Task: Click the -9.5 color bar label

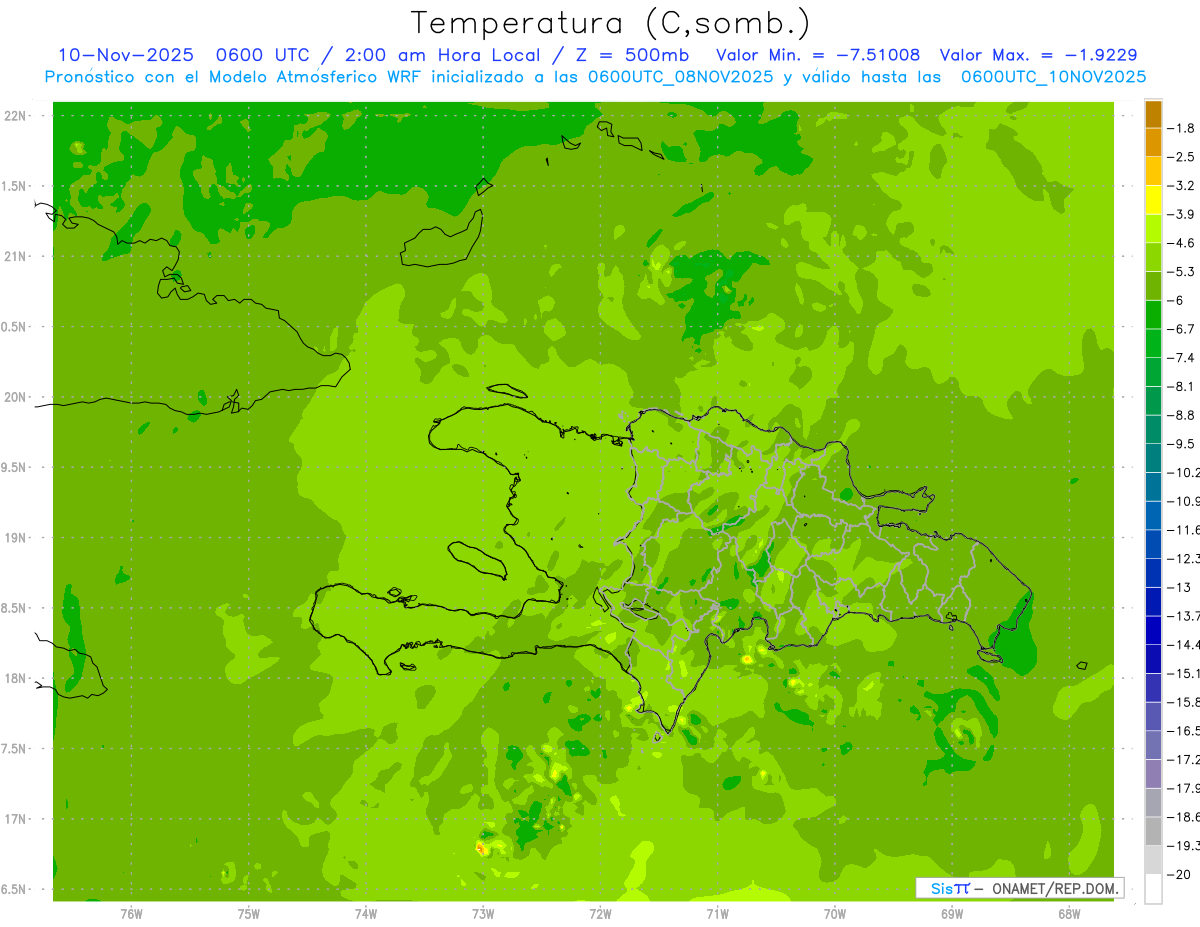Action: click(x=1181, y=444)
